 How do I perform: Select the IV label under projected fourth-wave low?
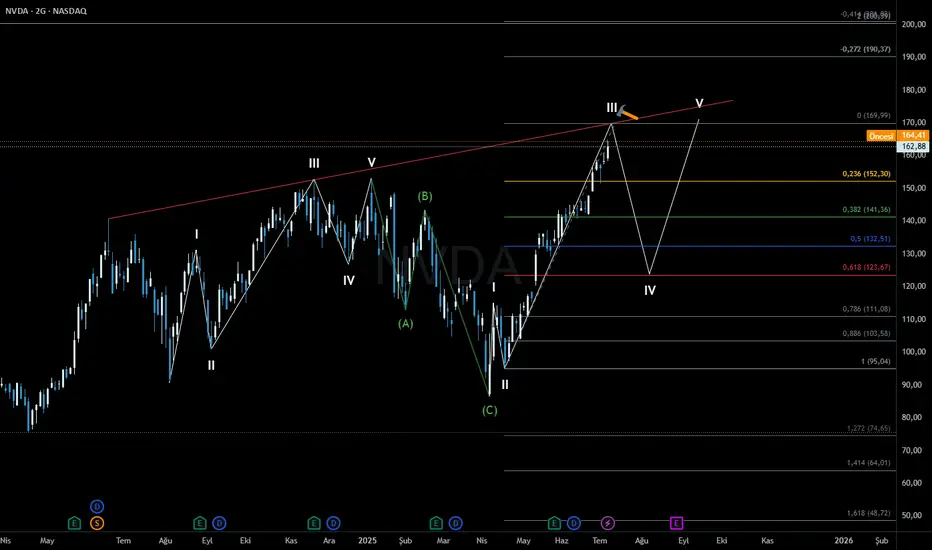point(650,290)
